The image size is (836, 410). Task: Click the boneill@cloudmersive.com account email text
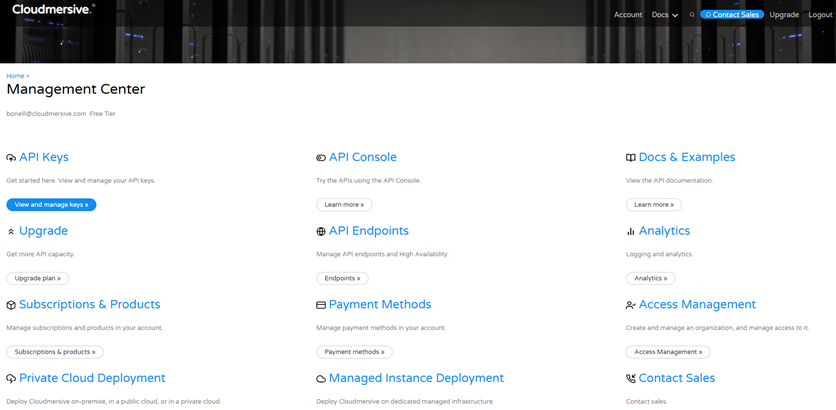click(46, 114)
